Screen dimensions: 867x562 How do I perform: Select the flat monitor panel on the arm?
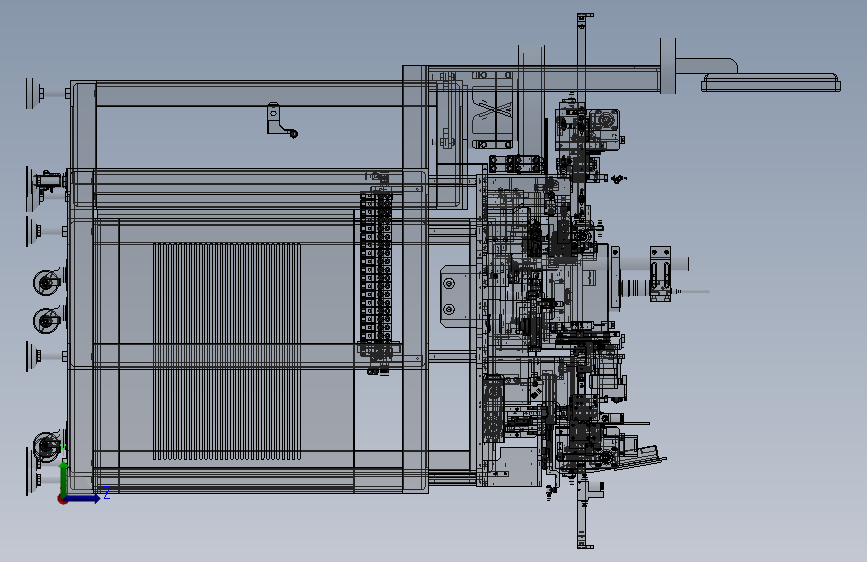click(771, 82)
